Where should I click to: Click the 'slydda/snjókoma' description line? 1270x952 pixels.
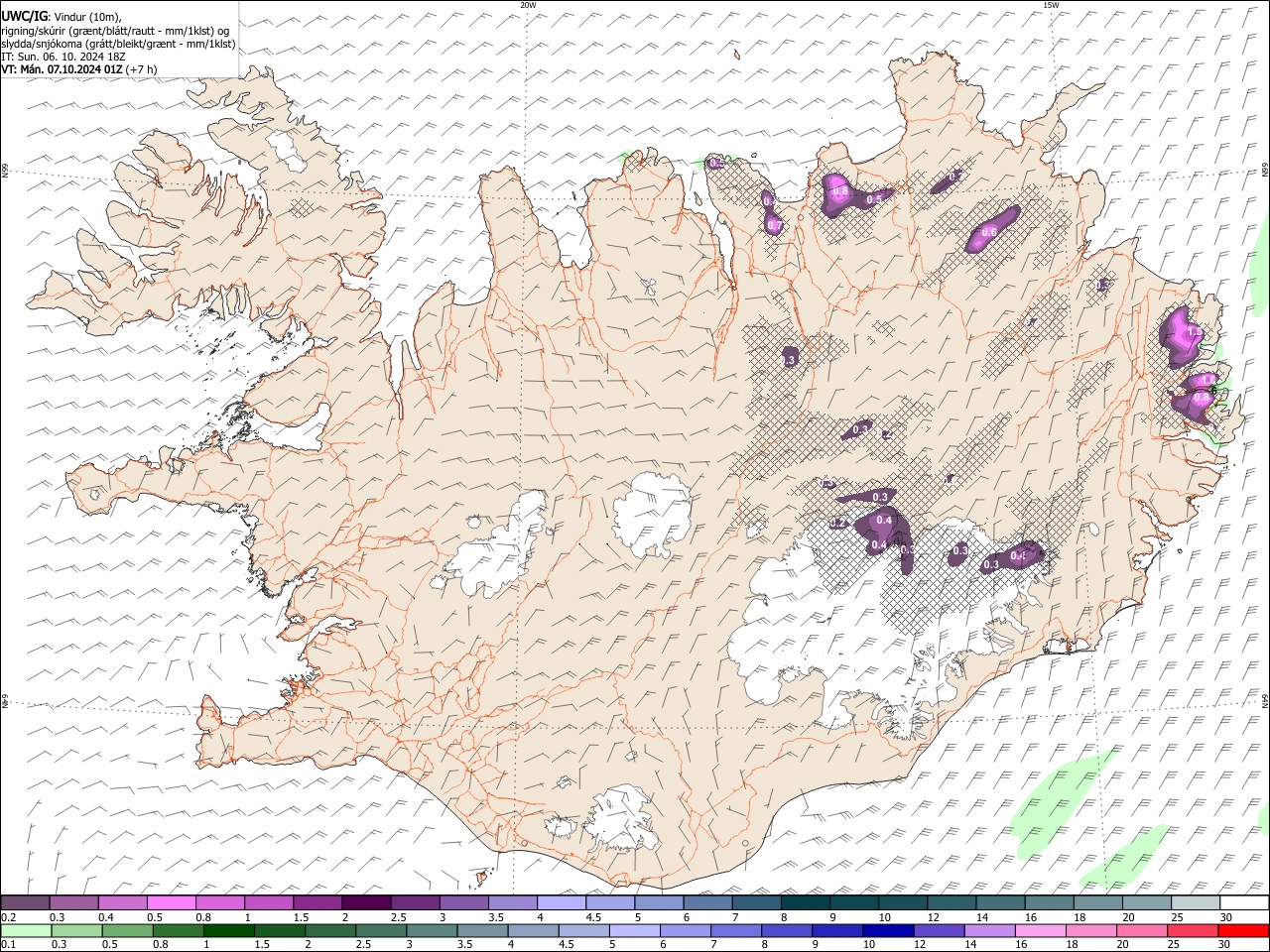pyautogui.click(x=118, y=44)
